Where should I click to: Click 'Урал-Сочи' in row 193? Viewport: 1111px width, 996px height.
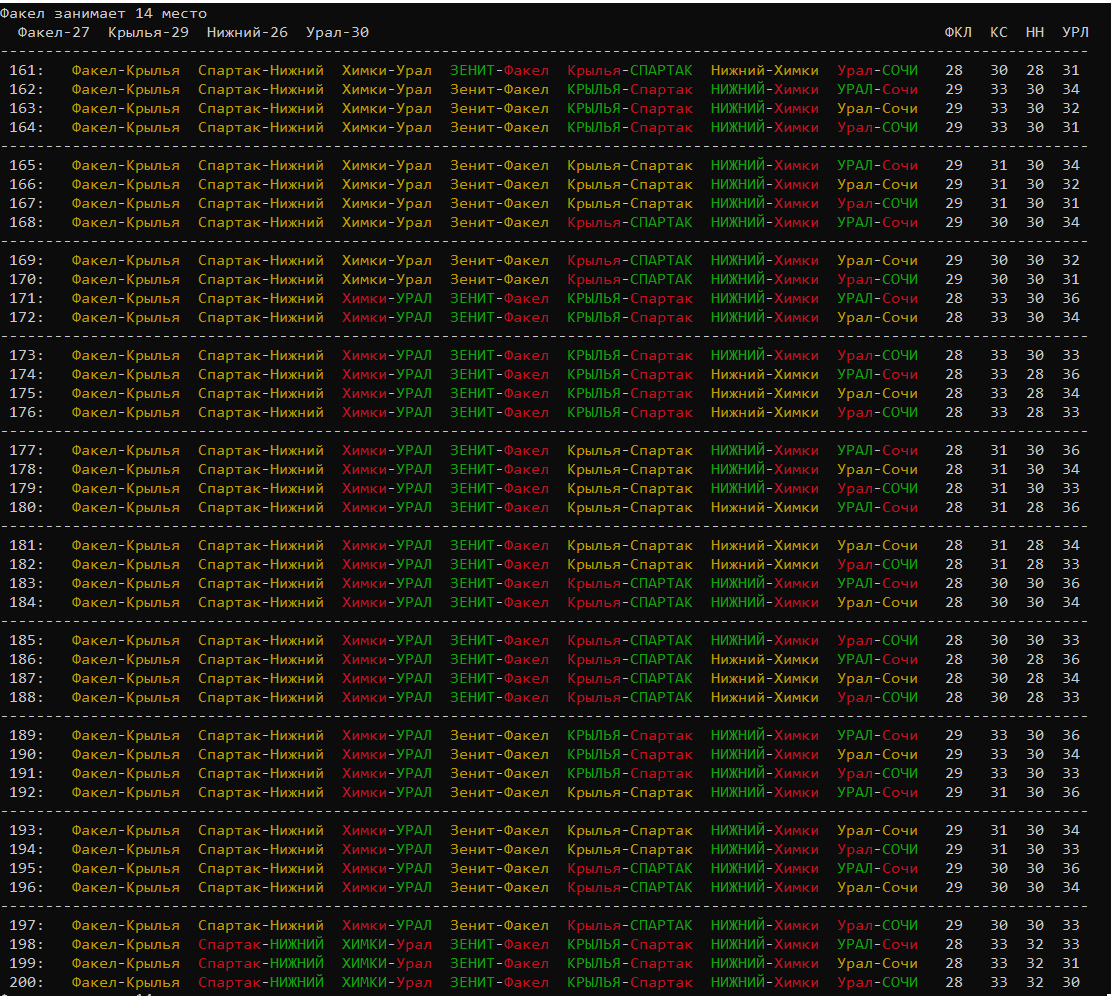(877, 831)
